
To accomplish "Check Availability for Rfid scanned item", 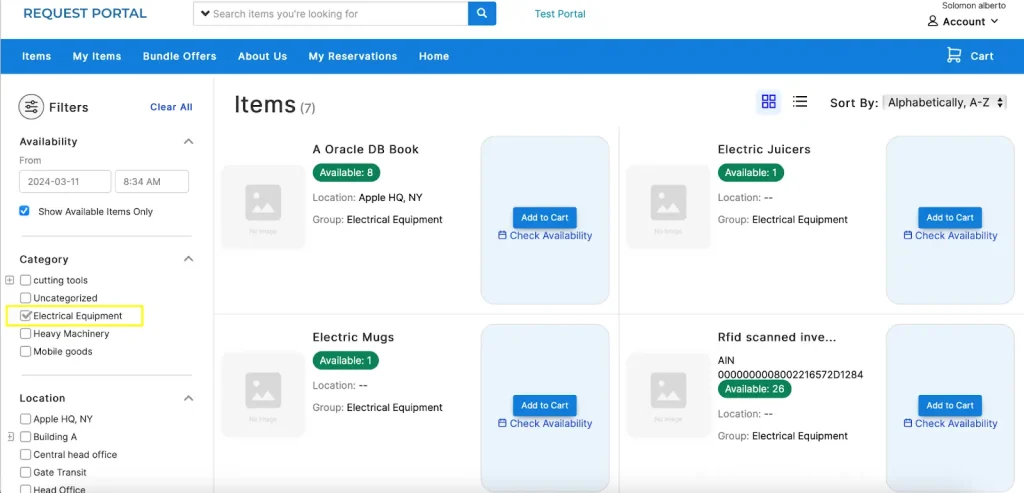I will click(956, 424).
